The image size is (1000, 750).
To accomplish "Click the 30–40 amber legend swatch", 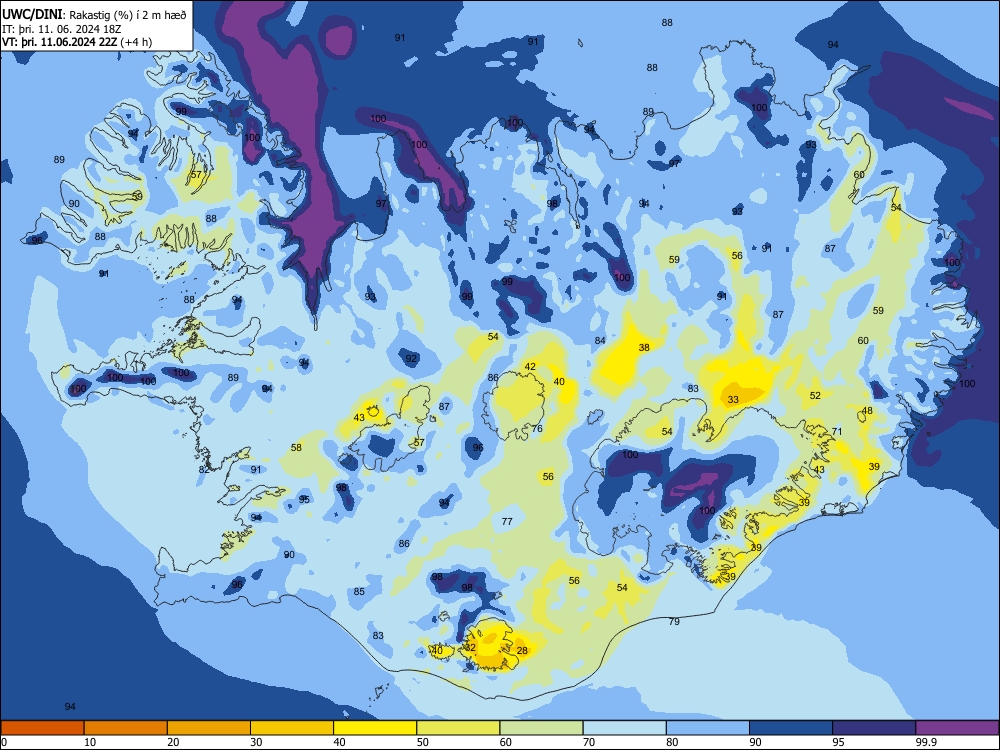I will point(292,728).
